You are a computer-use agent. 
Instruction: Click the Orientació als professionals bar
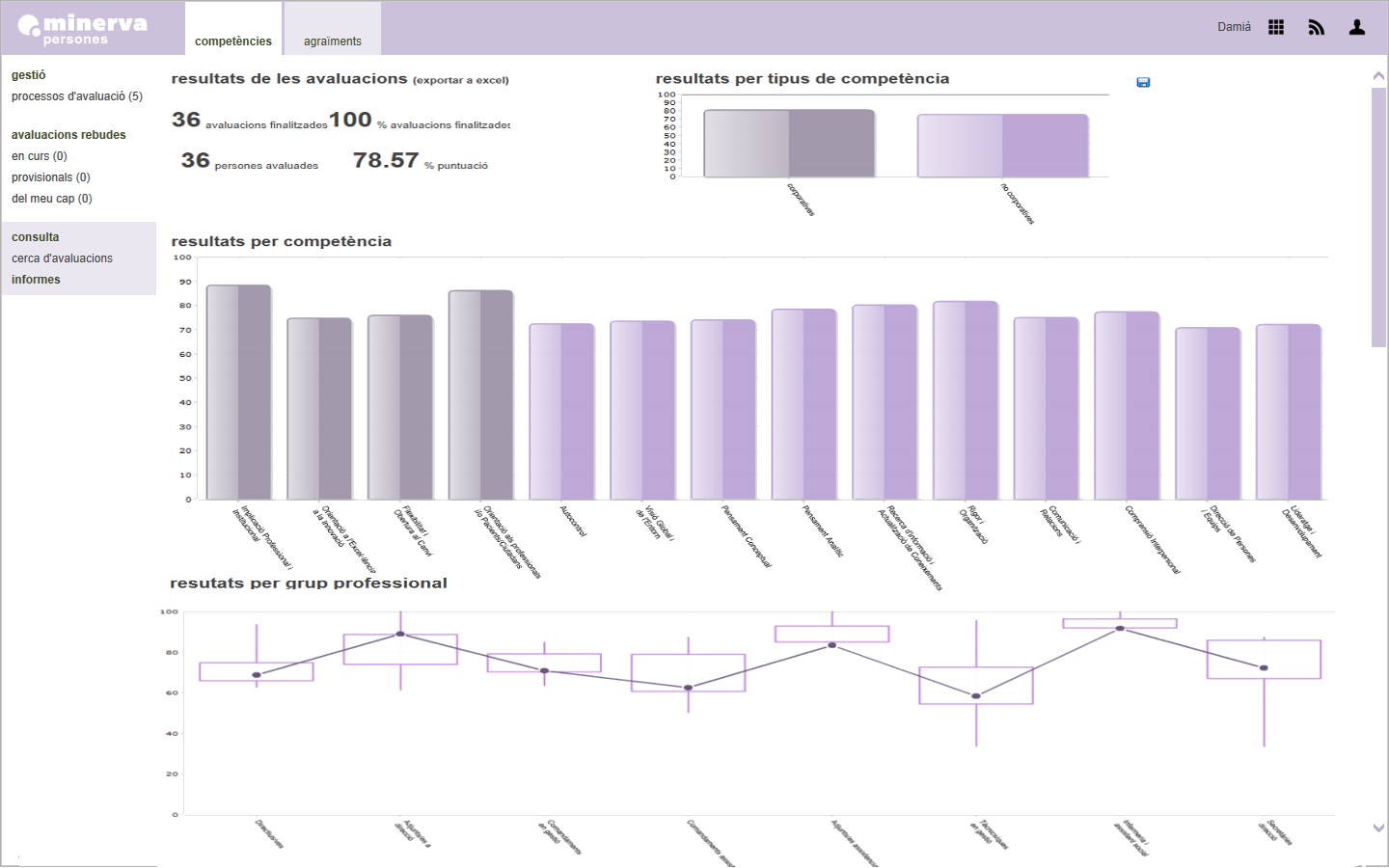481,395
